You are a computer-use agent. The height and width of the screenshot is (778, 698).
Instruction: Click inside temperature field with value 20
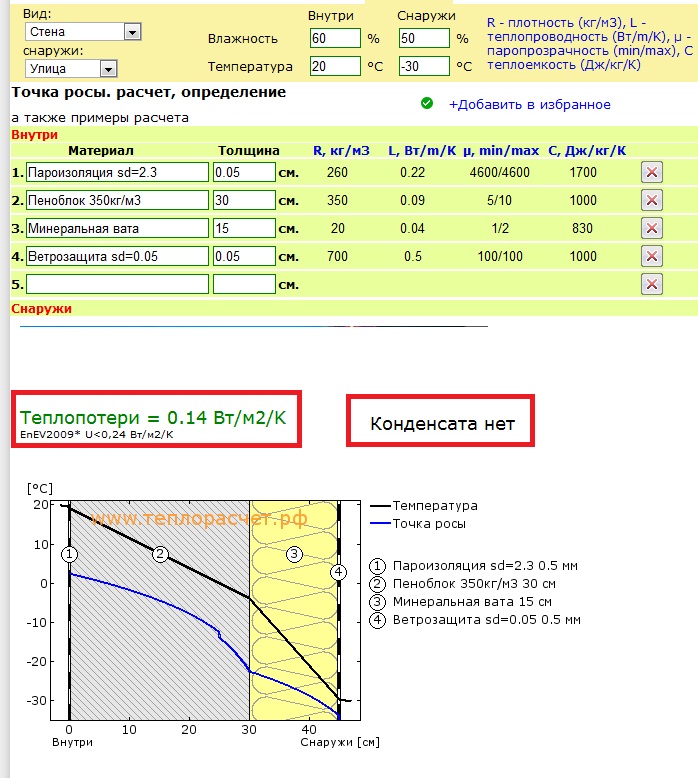335,66
